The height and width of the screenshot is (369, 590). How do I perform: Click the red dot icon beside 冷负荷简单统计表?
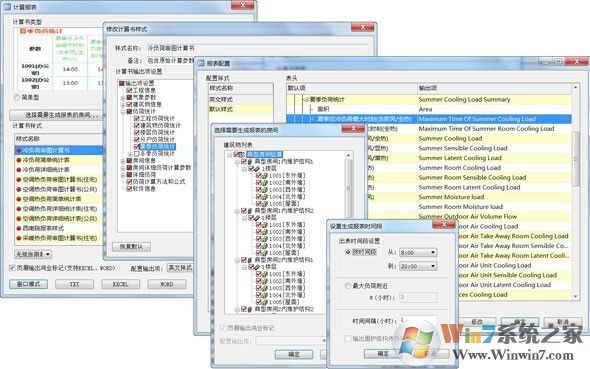point(18,160)
